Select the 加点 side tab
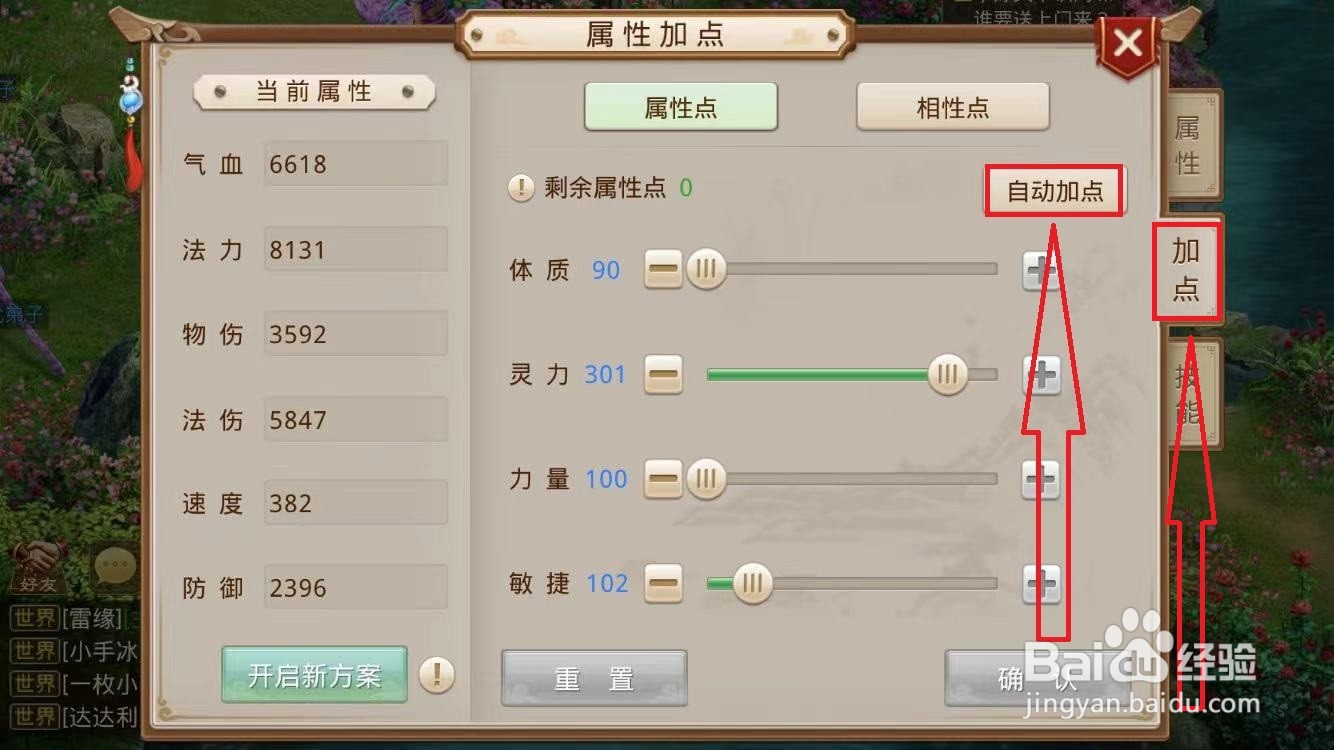 coord(1187,270)
